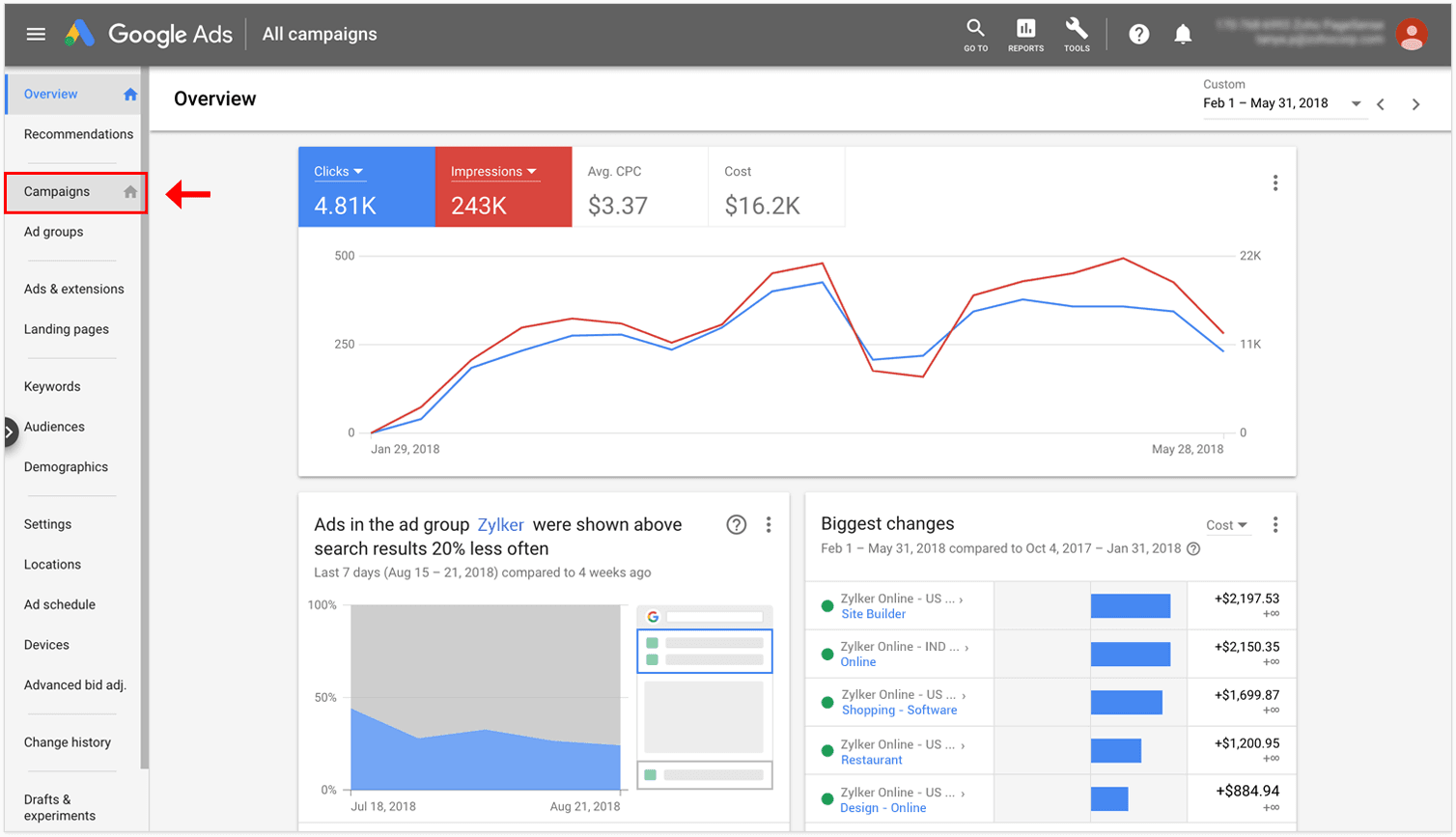The width and height of the screenshot is (1456, 837).
Task: Open the Cost dropdown in Biggest changes
Action: 1226,525
